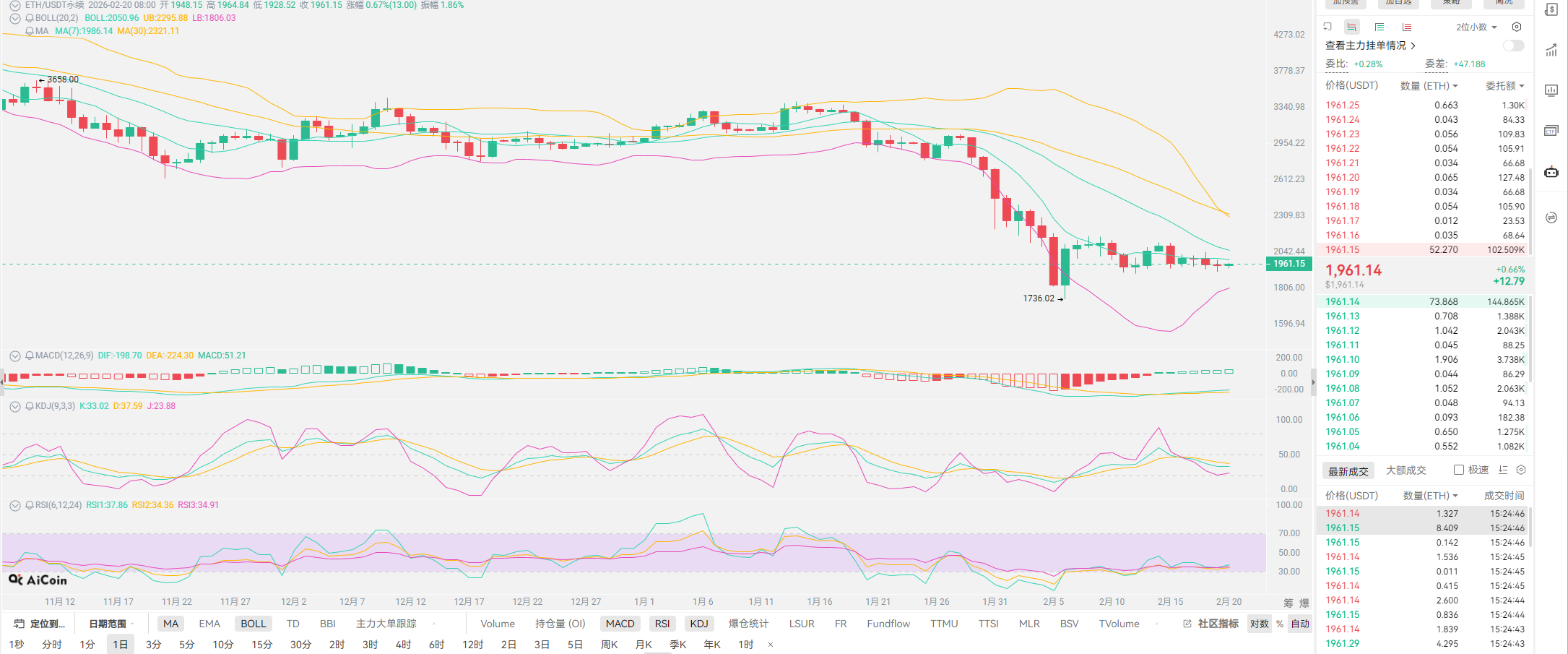The width and height of the screenshot is (1568, 654).
Task: Click the order book vertical scrollbar
Action: pos(1530,210)
